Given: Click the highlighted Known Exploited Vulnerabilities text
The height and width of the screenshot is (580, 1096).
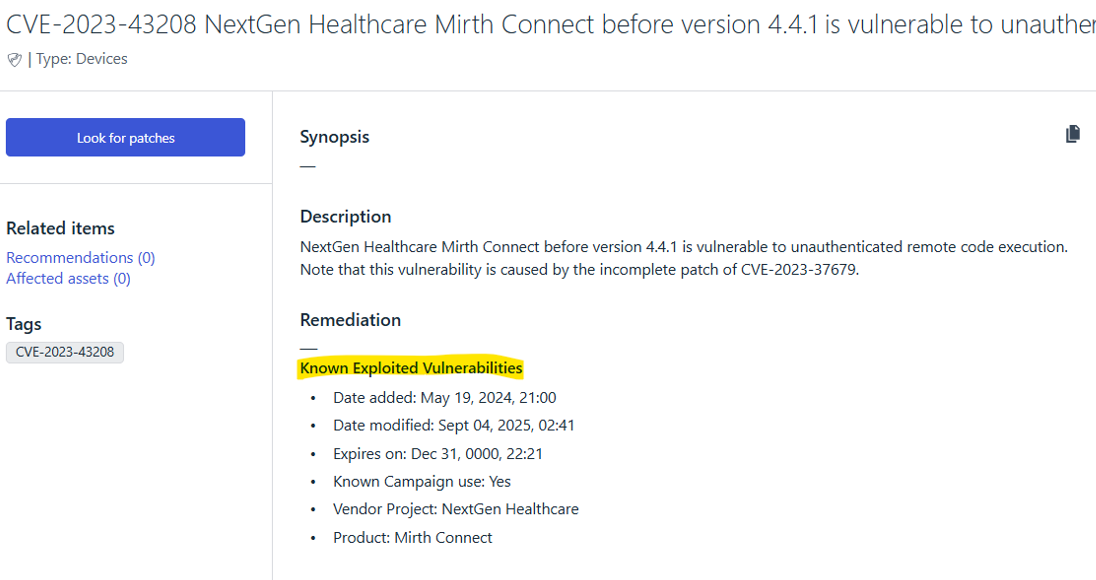Looking at the screenshot, I should tap(411, 368).
